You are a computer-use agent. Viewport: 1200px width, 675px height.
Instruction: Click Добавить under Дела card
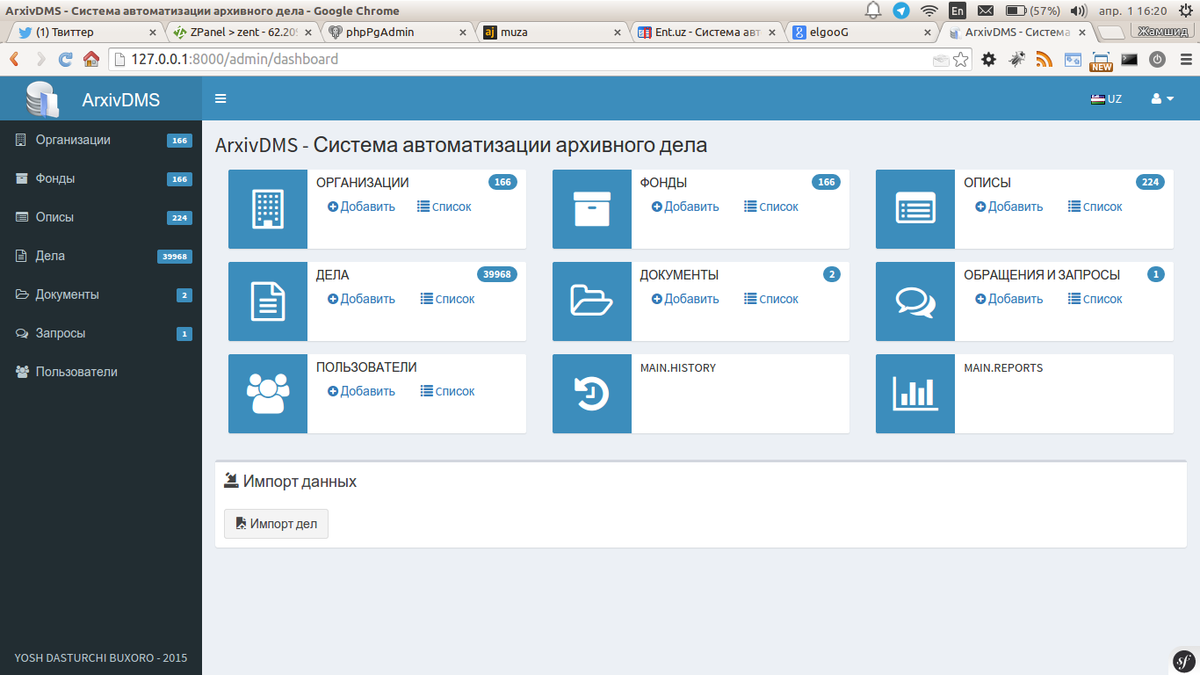coord(361,299)
